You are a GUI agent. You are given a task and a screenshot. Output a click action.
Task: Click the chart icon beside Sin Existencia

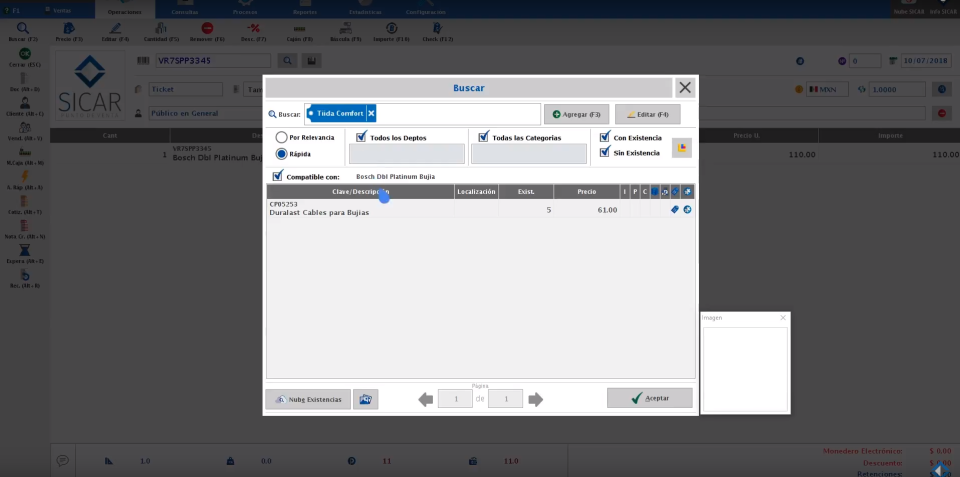click(682, 148)
